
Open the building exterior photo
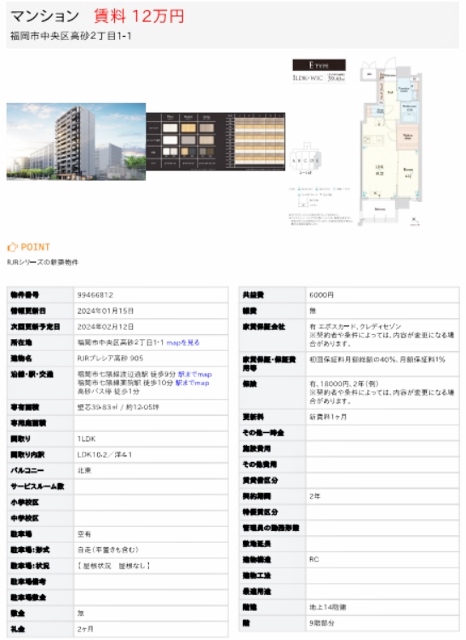click(x=76, y=141)
